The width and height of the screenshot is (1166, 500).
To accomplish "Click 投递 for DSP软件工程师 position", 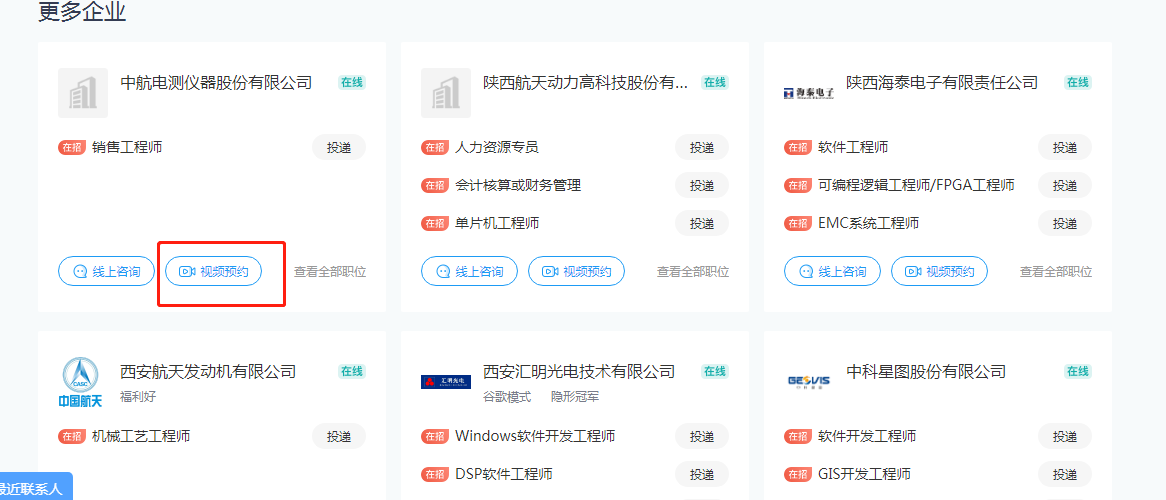I will coord(702,474).
